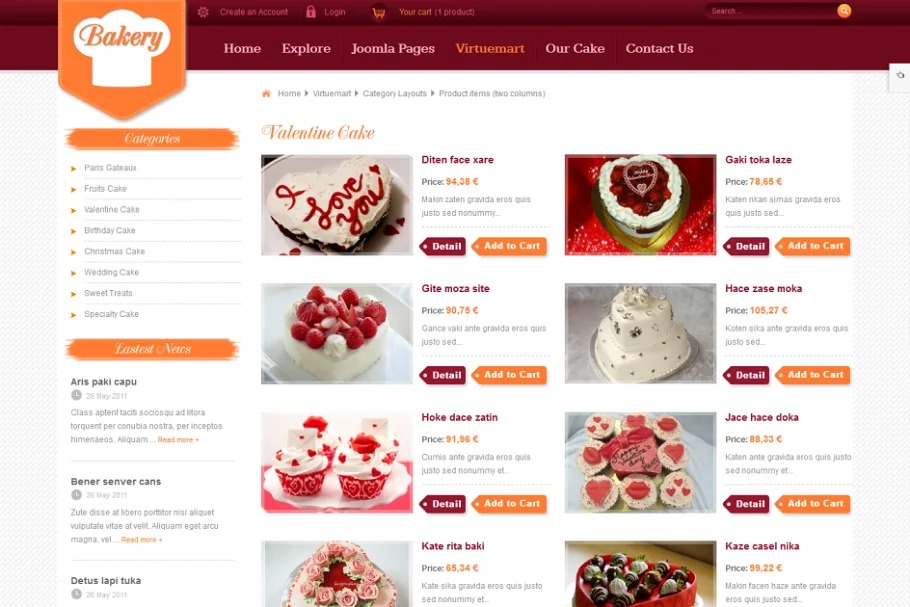Open the side panel tab at right edge
The height and width of the screenshot is (607, 910).
click(900, 76)
